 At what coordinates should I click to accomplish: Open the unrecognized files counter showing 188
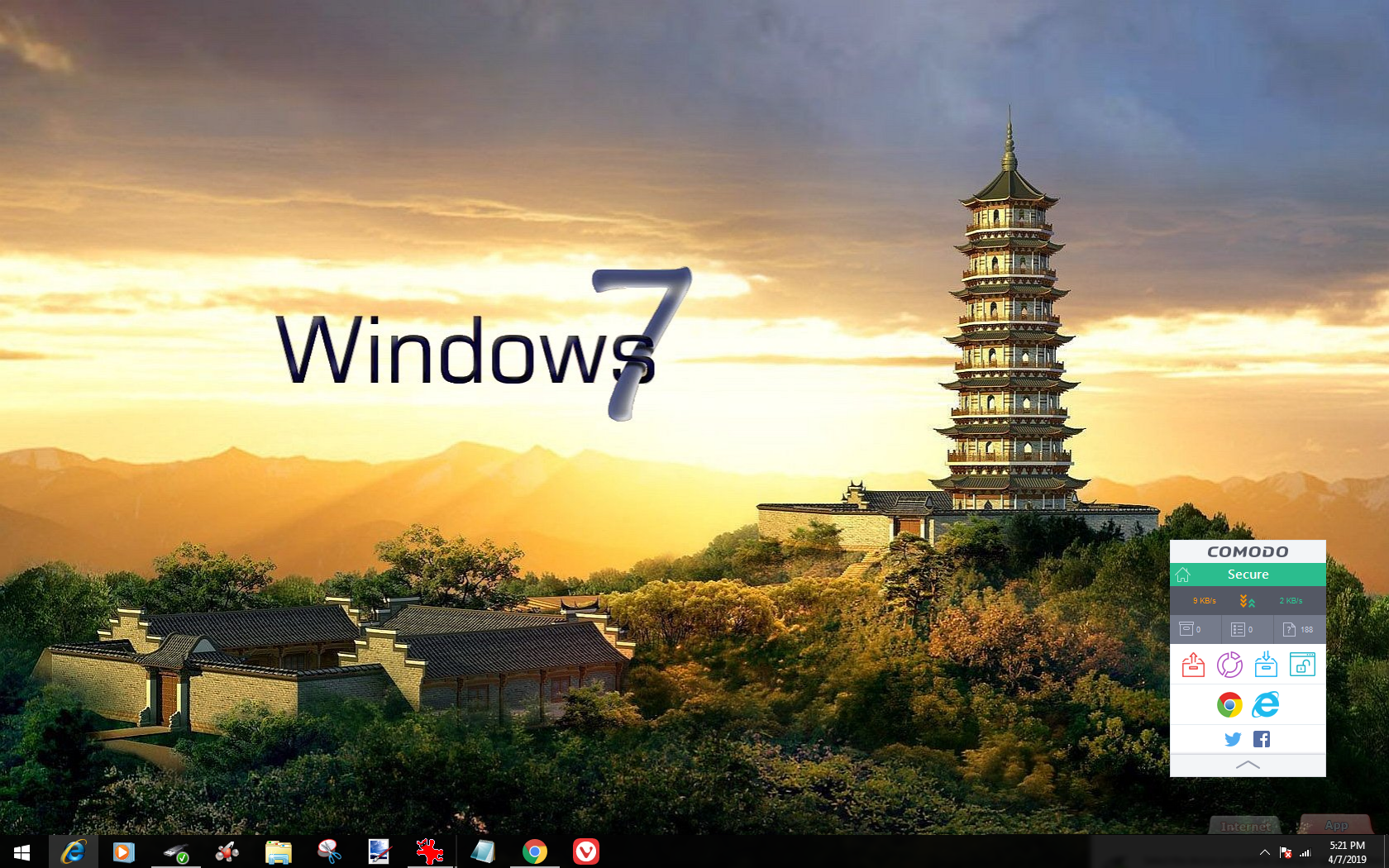pos(1298,629)
